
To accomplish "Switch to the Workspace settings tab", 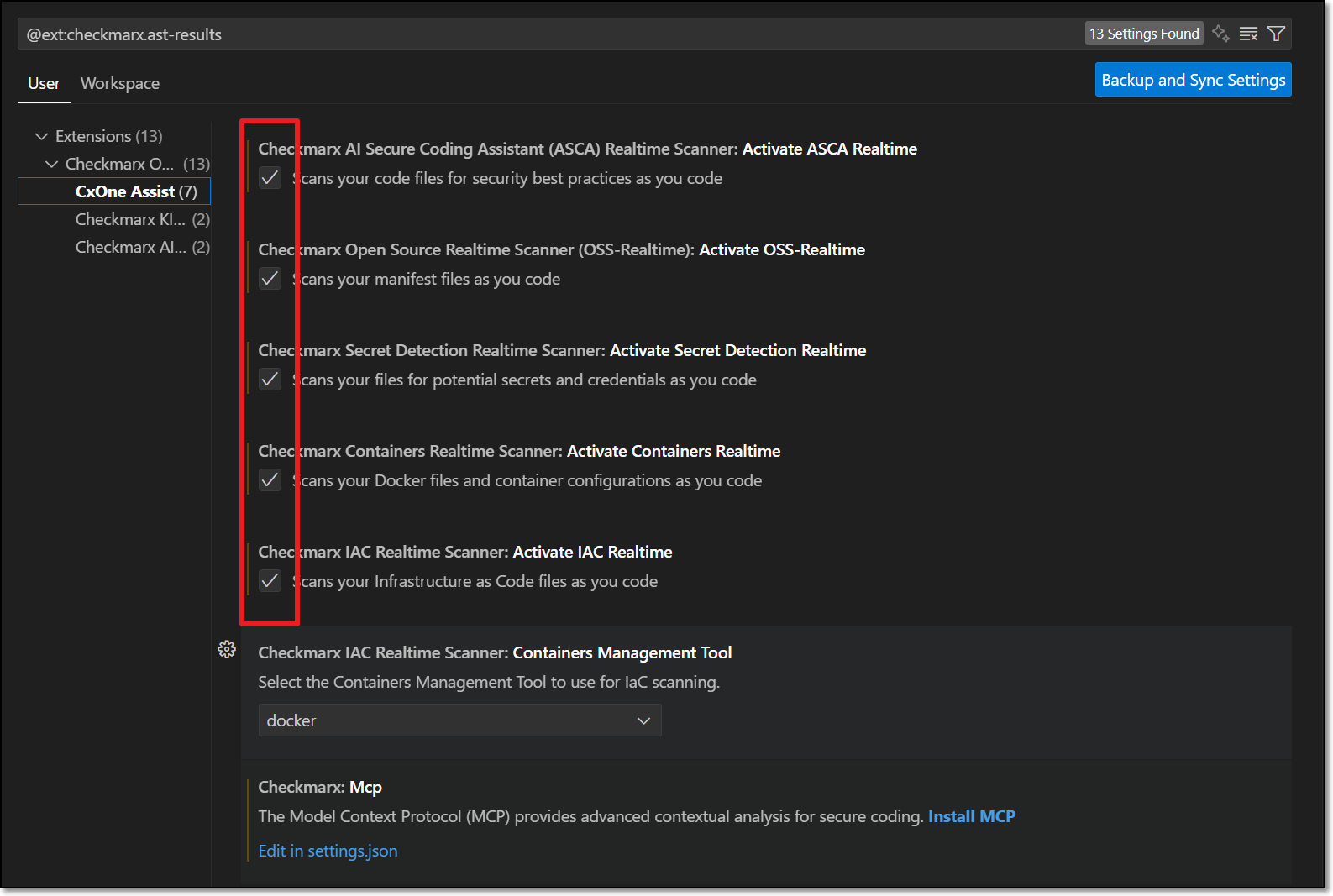I will point(120,83).
